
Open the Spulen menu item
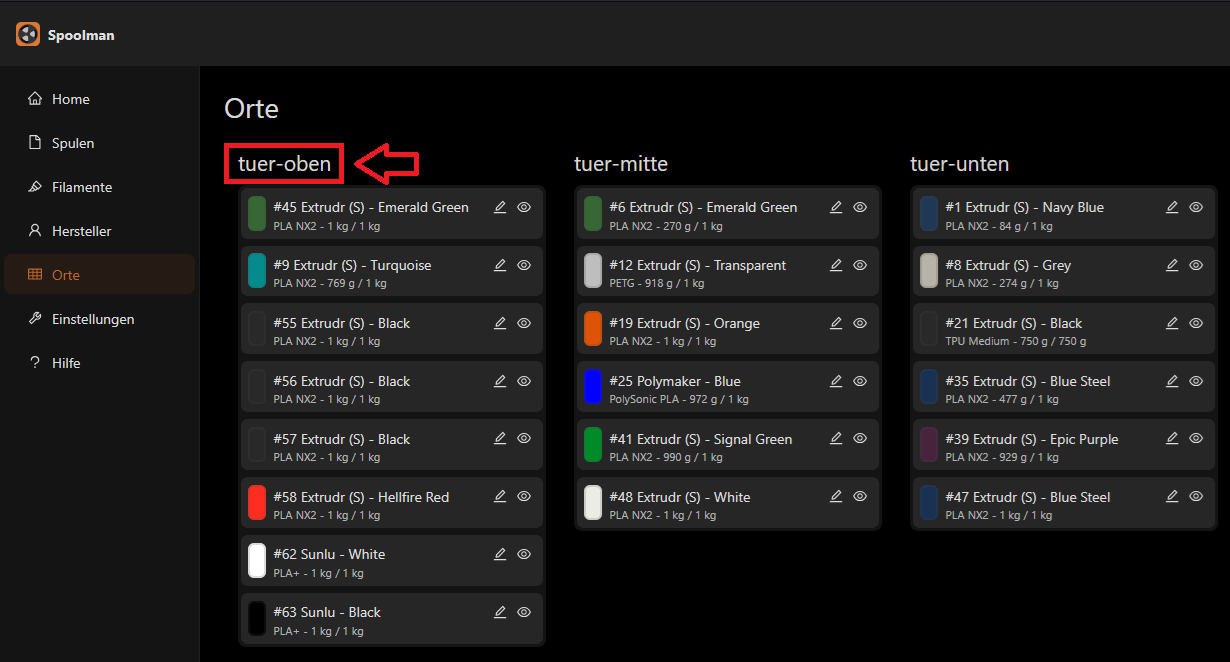point(73,143)
